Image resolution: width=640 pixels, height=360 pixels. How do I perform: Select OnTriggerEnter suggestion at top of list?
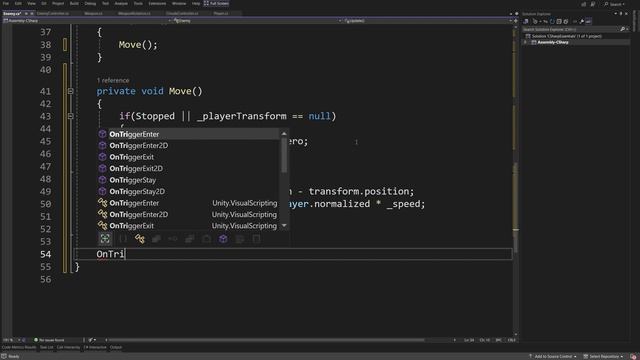(189, 134)
